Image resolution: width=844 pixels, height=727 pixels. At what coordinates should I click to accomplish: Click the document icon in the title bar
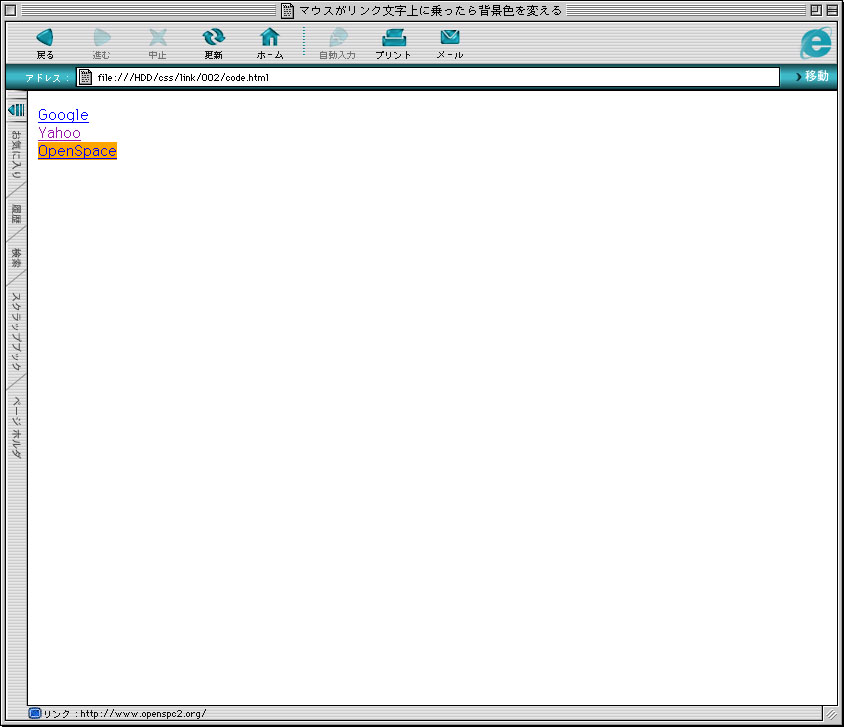(287, 10)
